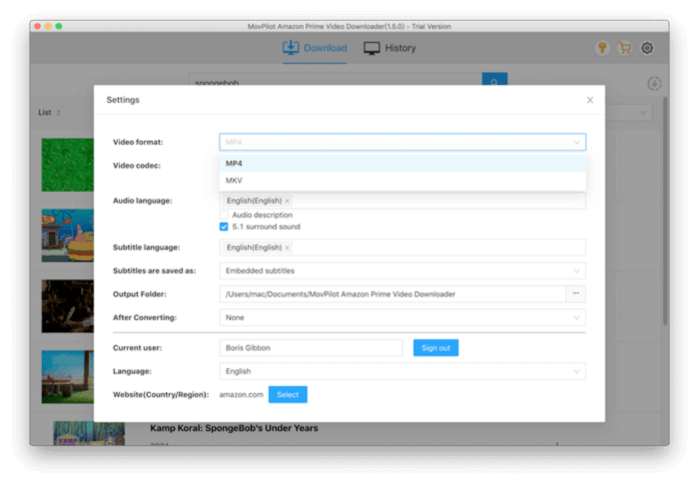Click the Output Folder path field
The image size is (699, 485).
coord(392,294)
